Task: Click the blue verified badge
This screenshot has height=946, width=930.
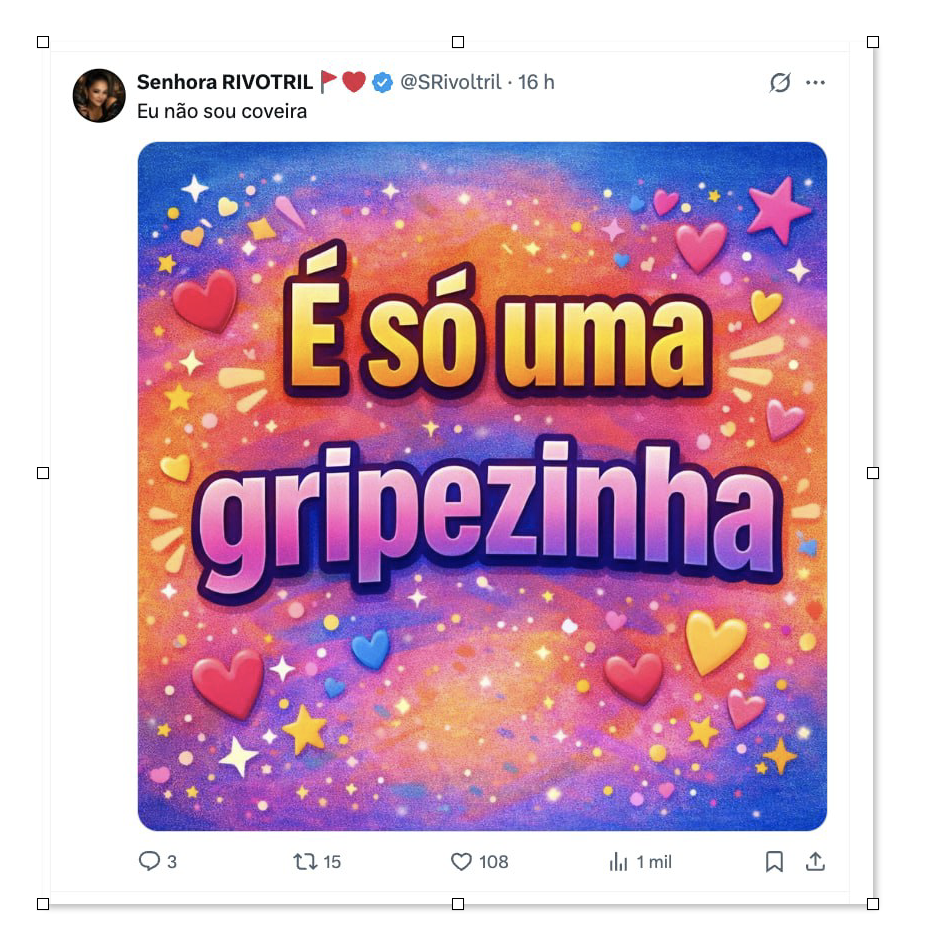Action: click(x=382, y=82)
